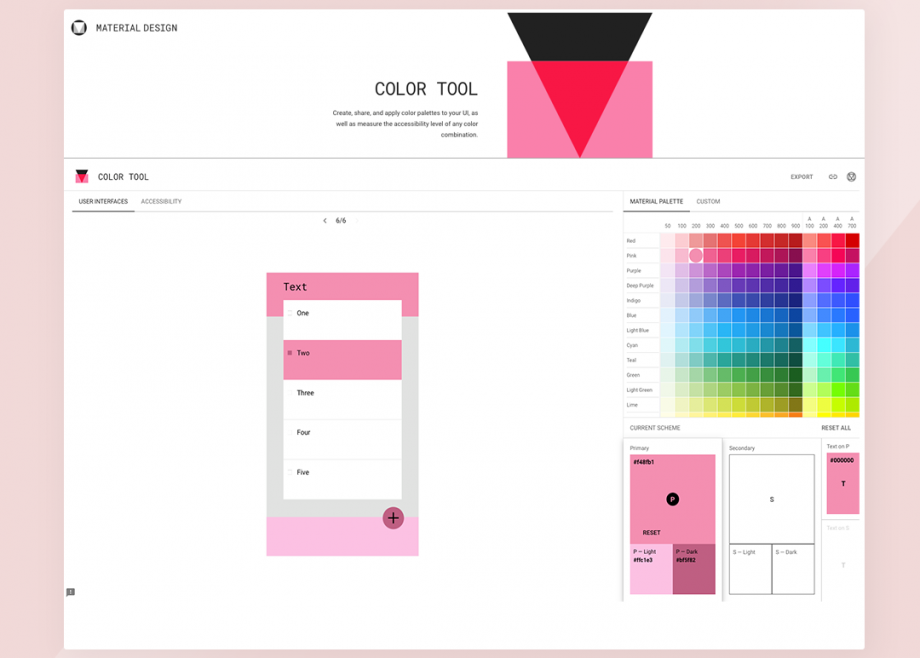Select the P — Light color box
Viewport: 920px width, 658px height.
[x=651, y=569]
